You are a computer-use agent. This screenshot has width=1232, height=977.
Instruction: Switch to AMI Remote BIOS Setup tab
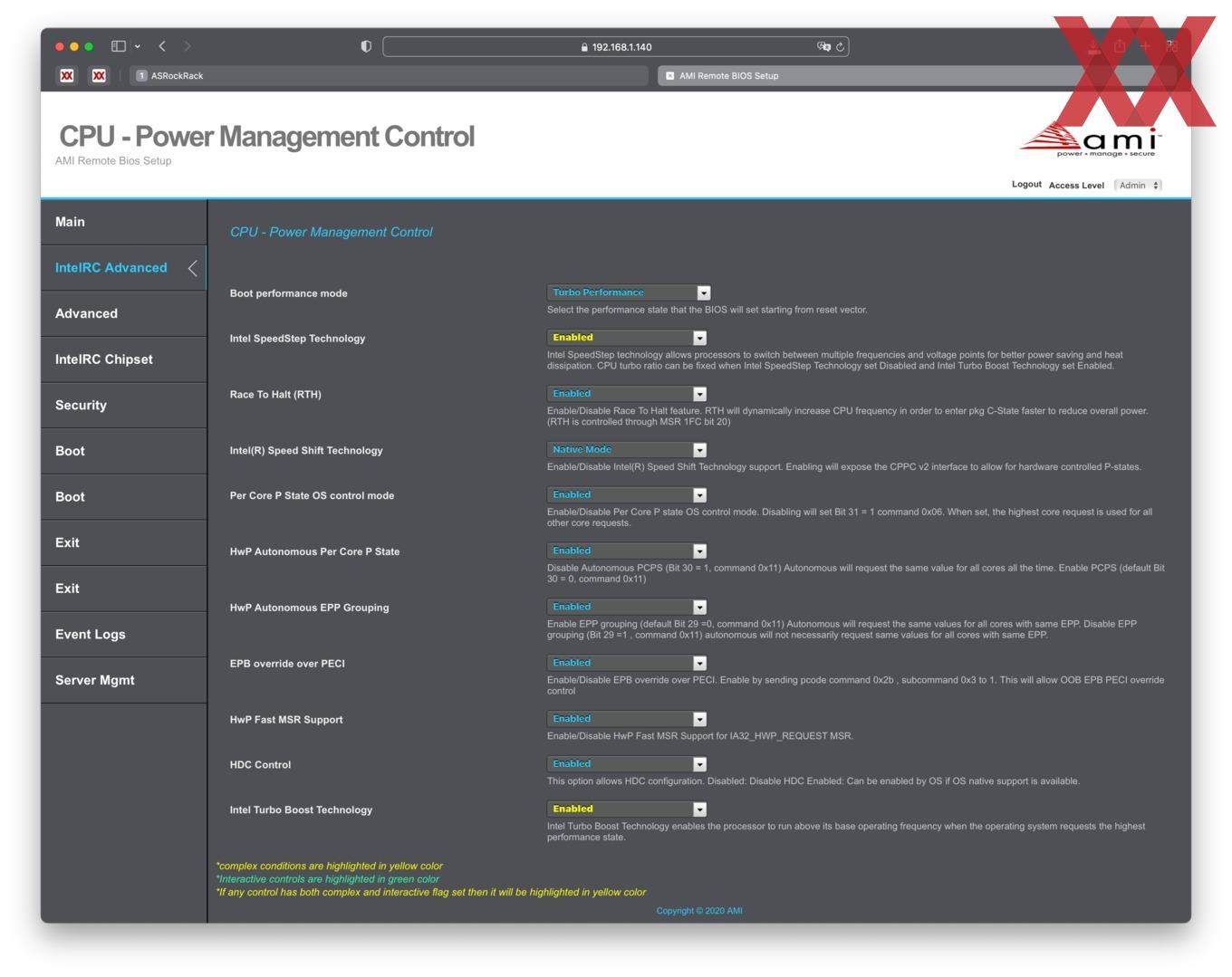click(917, 76)
